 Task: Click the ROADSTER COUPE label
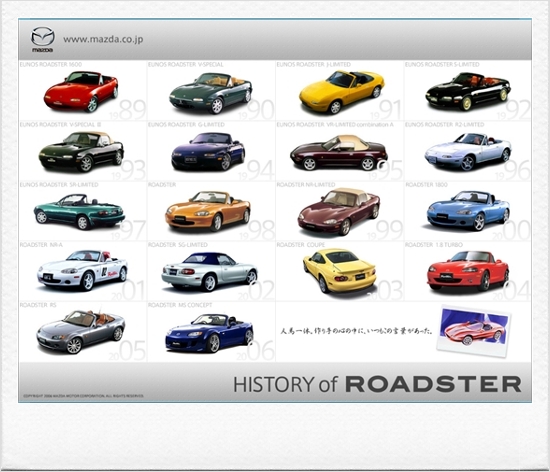point(301,244)
